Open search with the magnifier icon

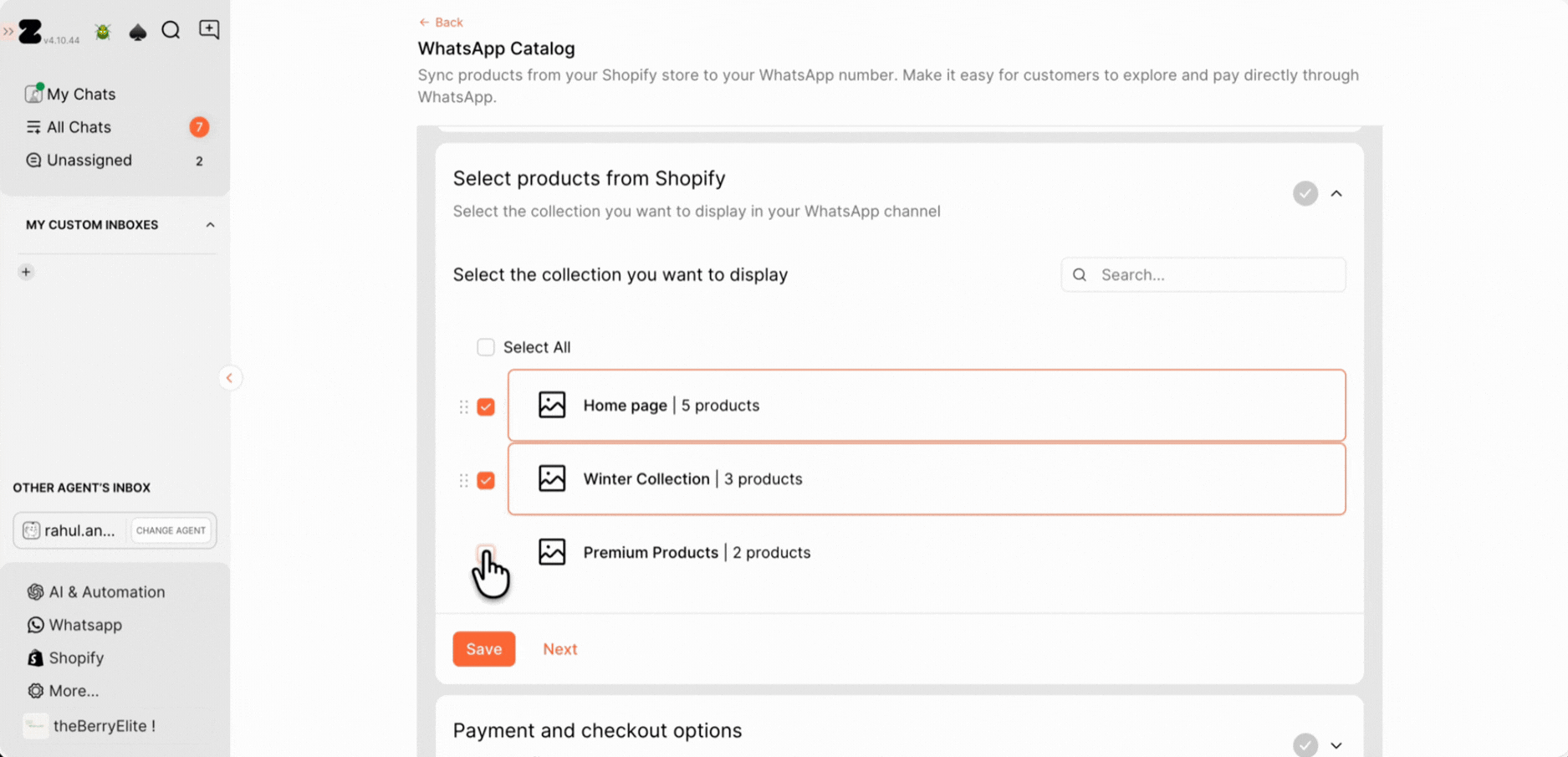pyautogui.click(x=171, y=31)
